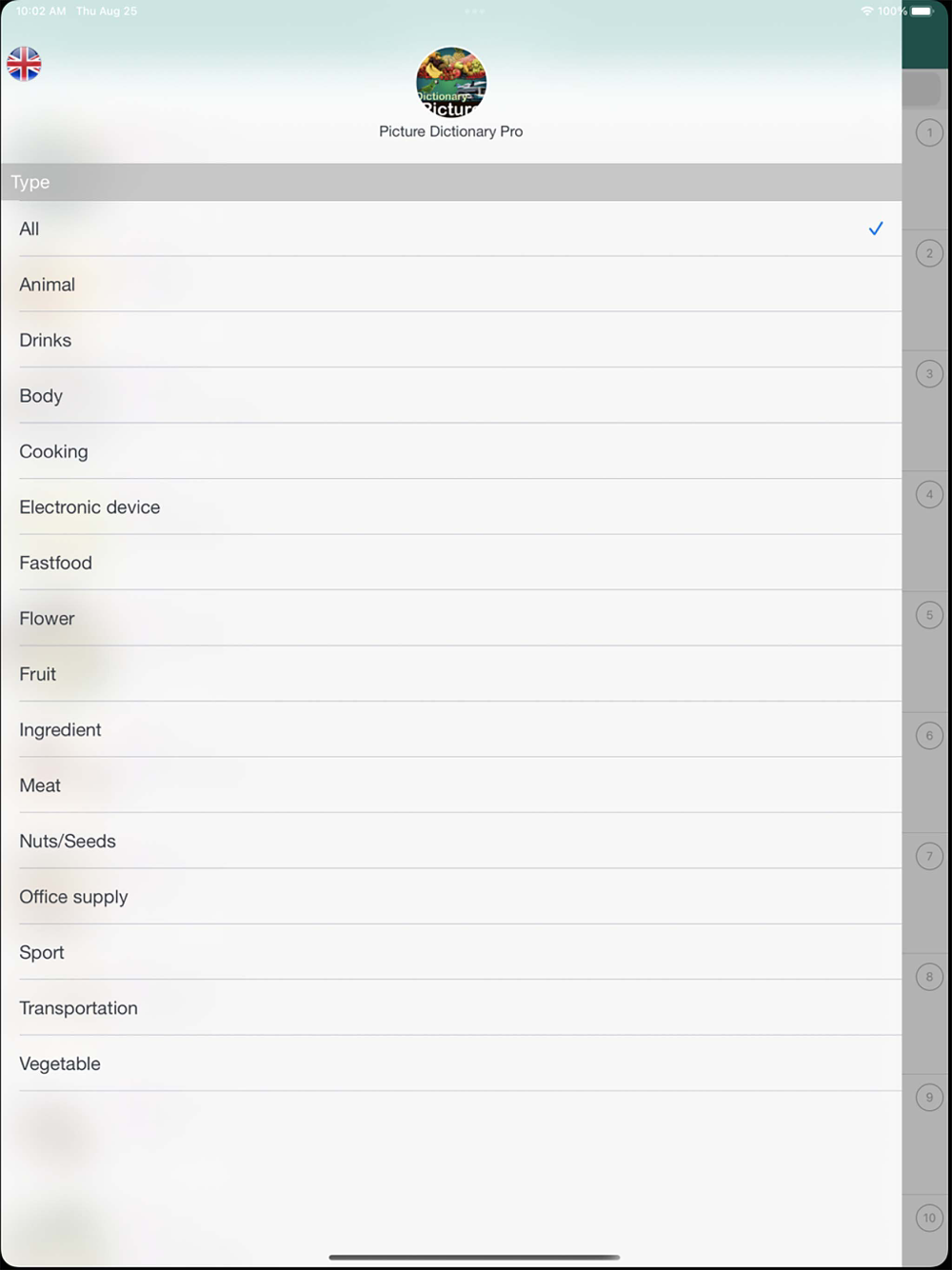Tap the numbered circle 10 badge

[x=929, y=1218]
